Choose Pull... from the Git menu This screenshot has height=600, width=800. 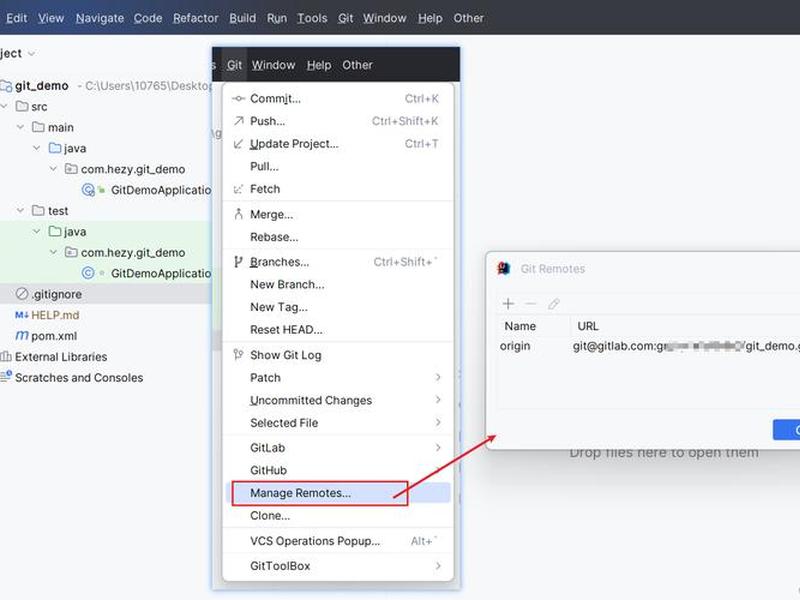point(338,166)
